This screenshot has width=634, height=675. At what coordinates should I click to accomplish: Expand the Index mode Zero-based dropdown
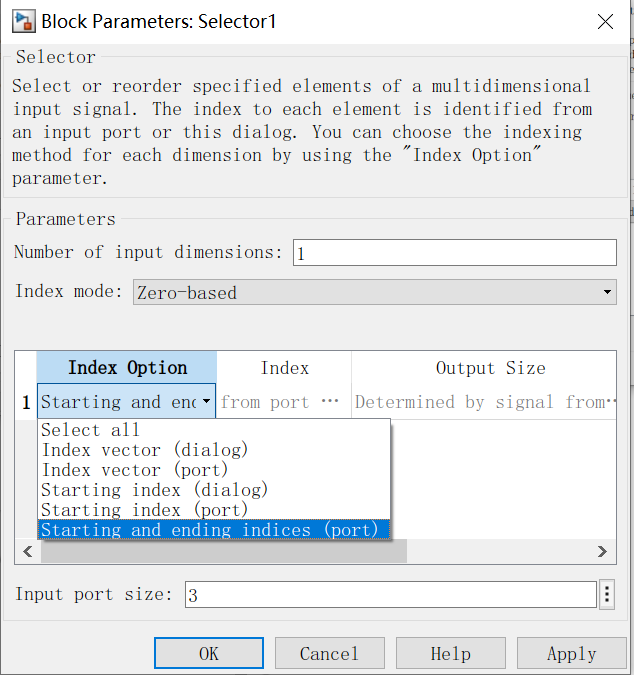[374, 292]
